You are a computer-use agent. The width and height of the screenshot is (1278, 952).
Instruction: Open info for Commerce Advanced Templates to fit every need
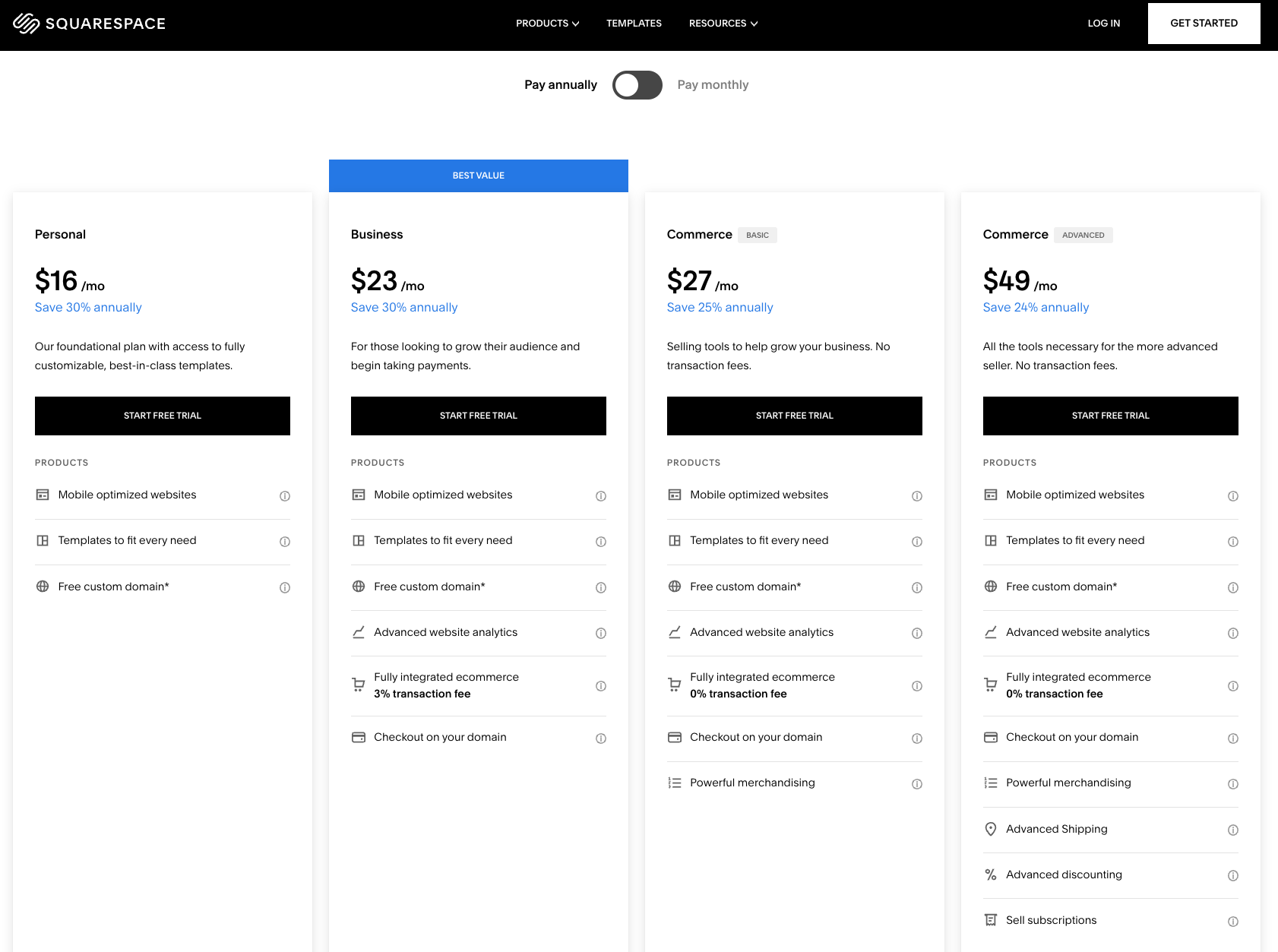pyautogui.click(x=1233, y=542)
